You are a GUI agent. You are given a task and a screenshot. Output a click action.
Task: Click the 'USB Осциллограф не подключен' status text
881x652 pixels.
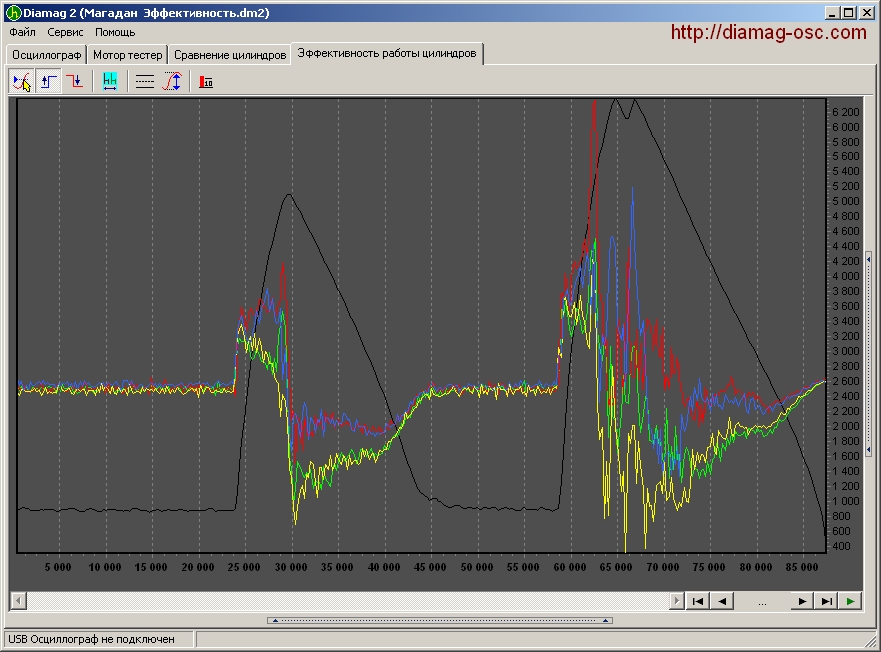(x=91, y=639)
